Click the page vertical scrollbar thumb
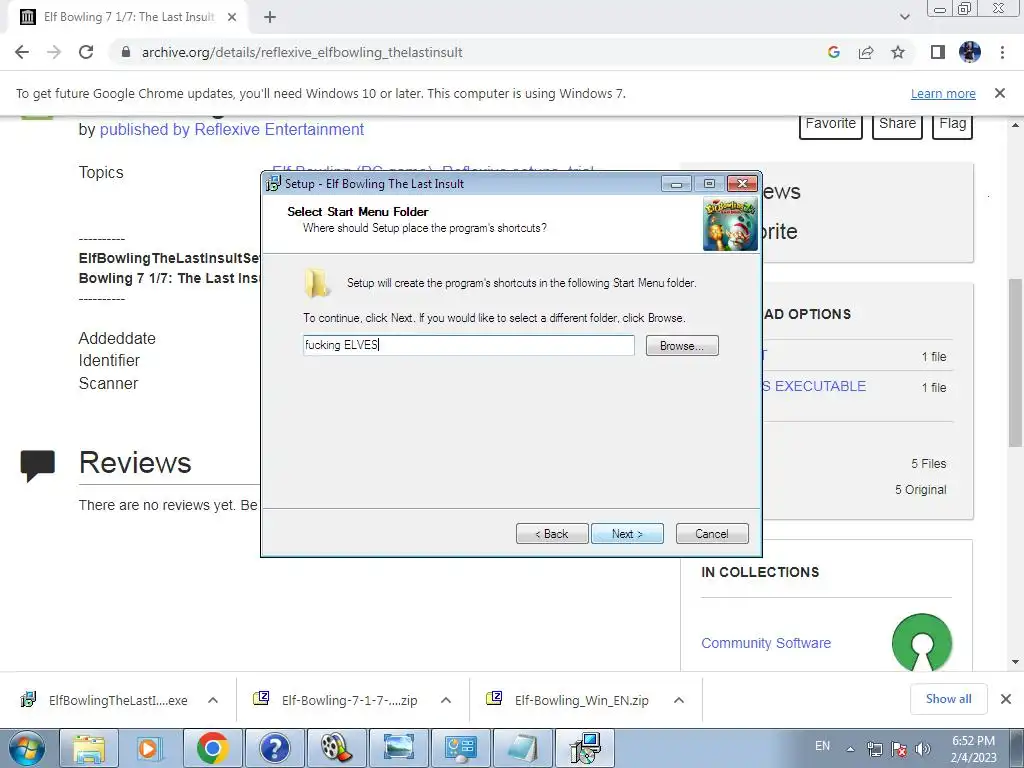Screen dimensions: 1024x768 (x=1015, y=363)
